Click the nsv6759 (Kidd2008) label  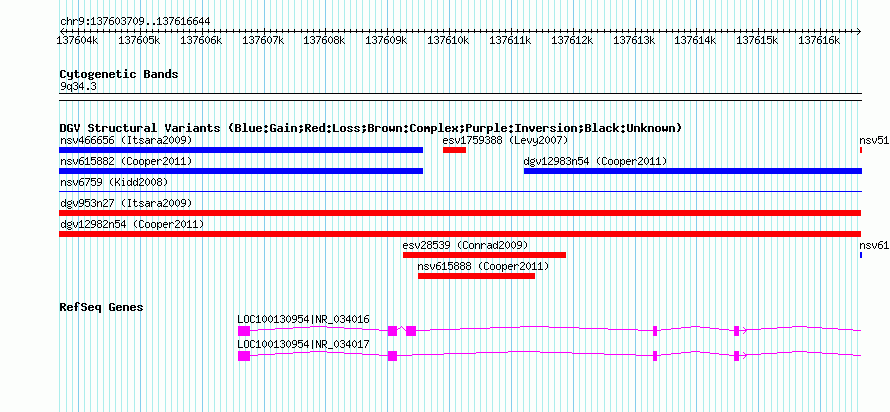pyautogui.click(x=114, y=182)
